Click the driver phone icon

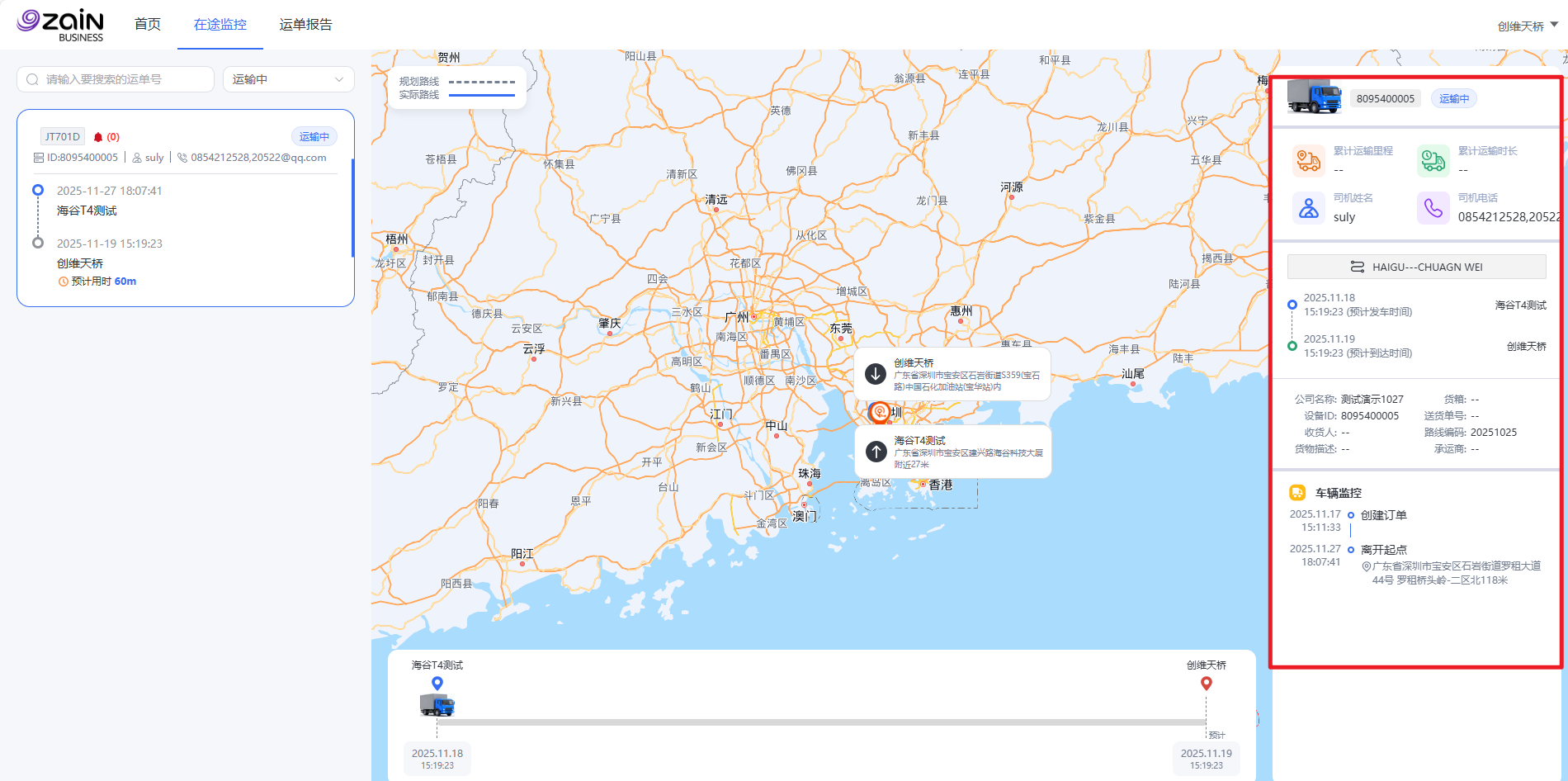point(1433,208)
